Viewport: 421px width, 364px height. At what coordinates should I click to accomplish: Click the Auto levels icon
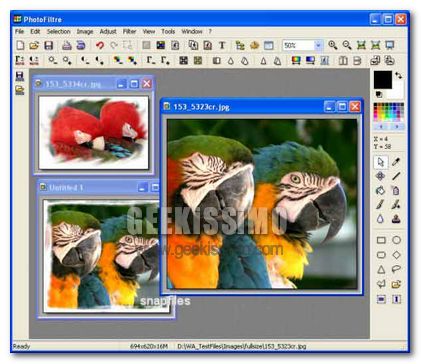[20, 60]
